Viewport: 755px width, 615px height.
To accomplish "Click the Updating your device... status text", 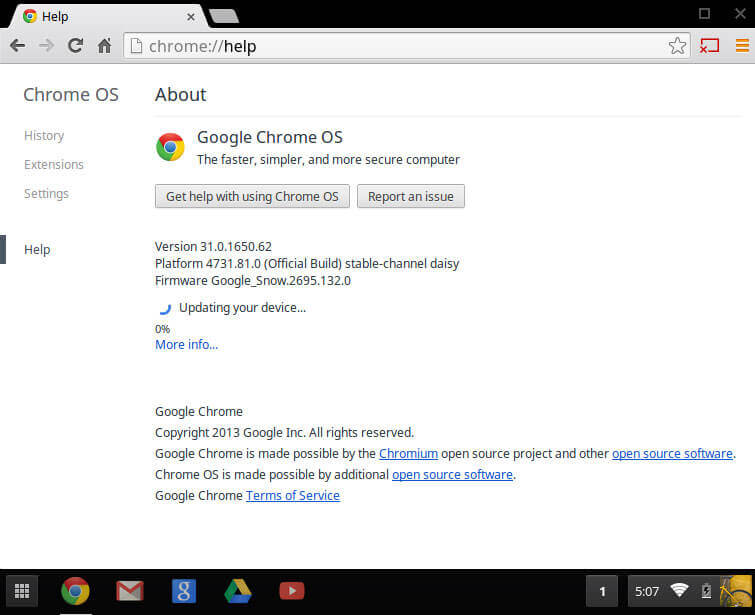I will click(x=243, y=308).
